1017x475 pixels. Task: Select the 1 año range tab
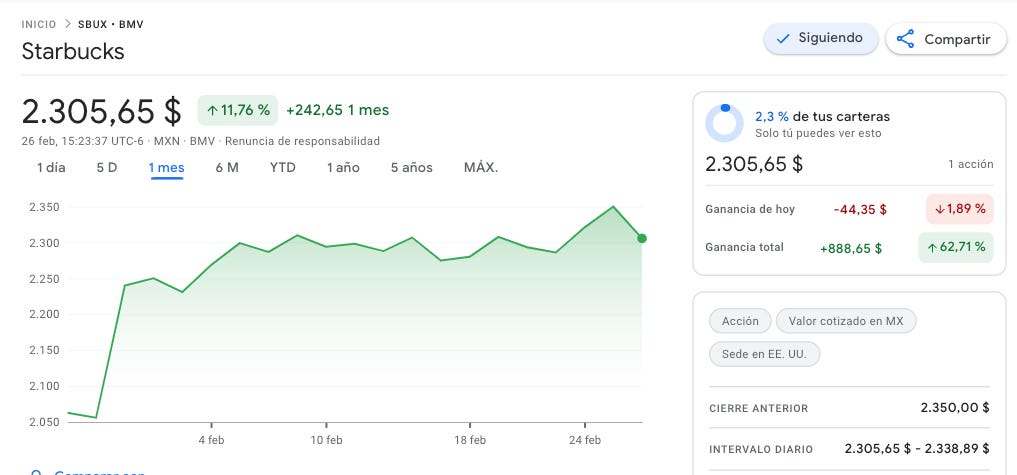(x=343, y=167)
